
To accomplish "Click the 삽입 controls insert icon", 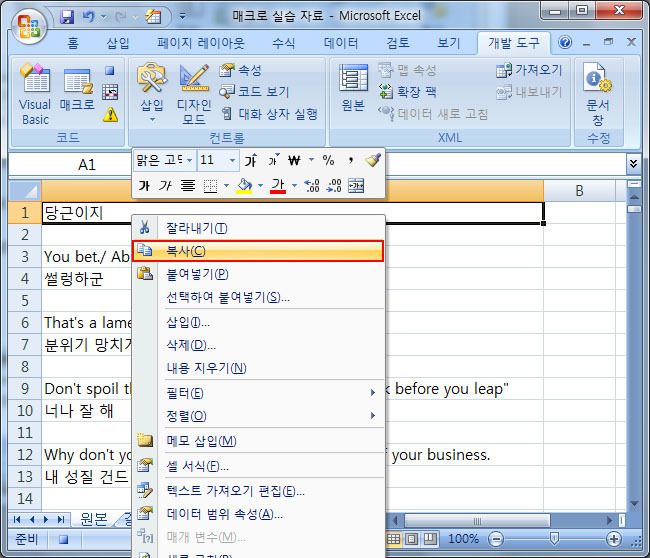I will point(152,93).
